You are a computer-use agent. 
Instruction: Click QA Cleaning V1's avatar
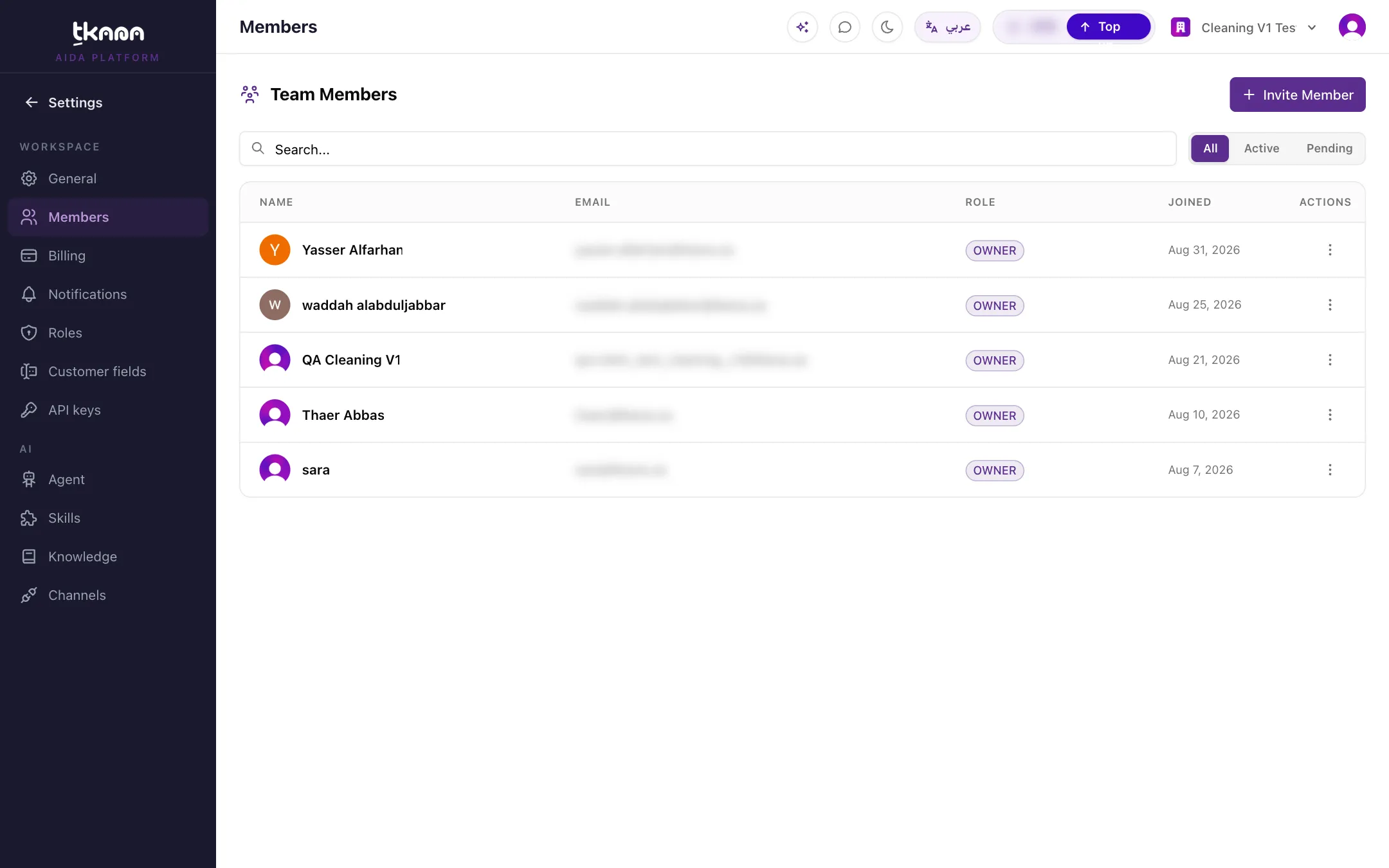coord(275,360)
